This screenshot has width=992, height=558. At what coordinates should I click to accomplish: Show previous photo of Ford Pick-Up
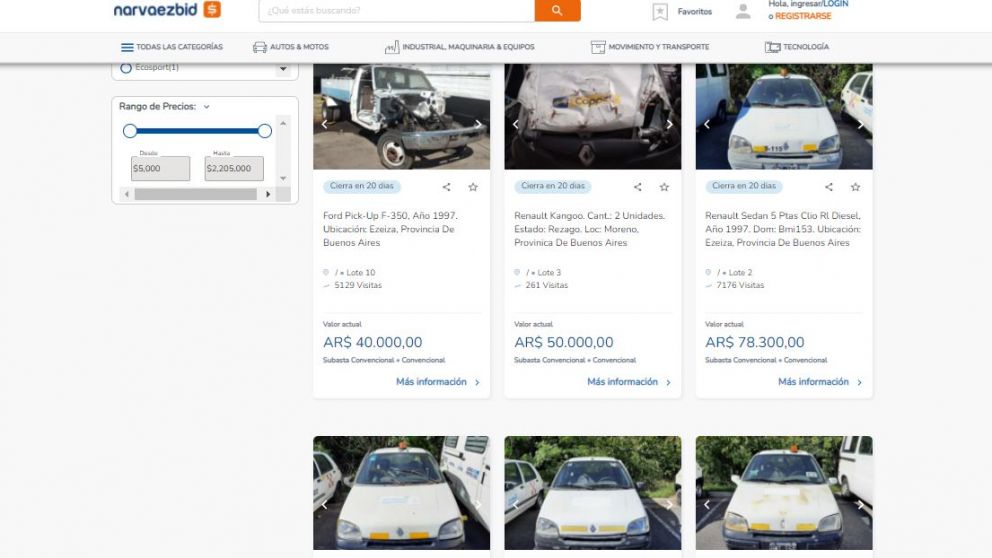coord(325,125)
